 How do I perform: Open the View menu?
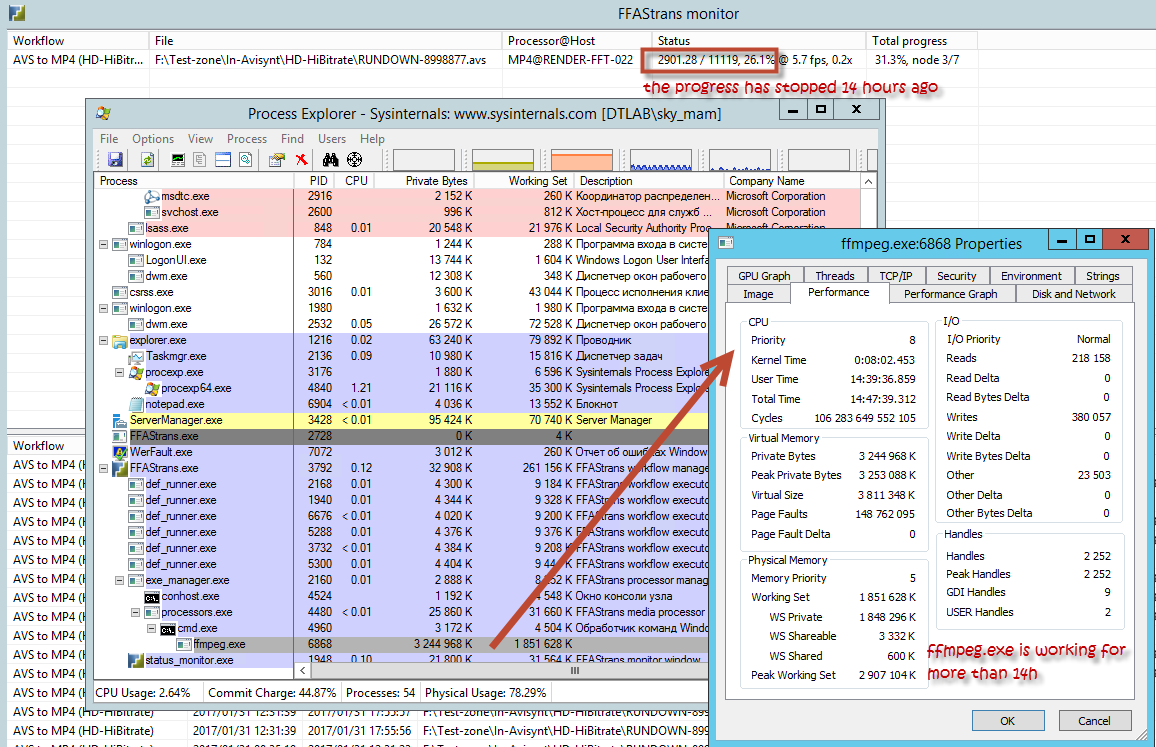[x=201, y=139]
